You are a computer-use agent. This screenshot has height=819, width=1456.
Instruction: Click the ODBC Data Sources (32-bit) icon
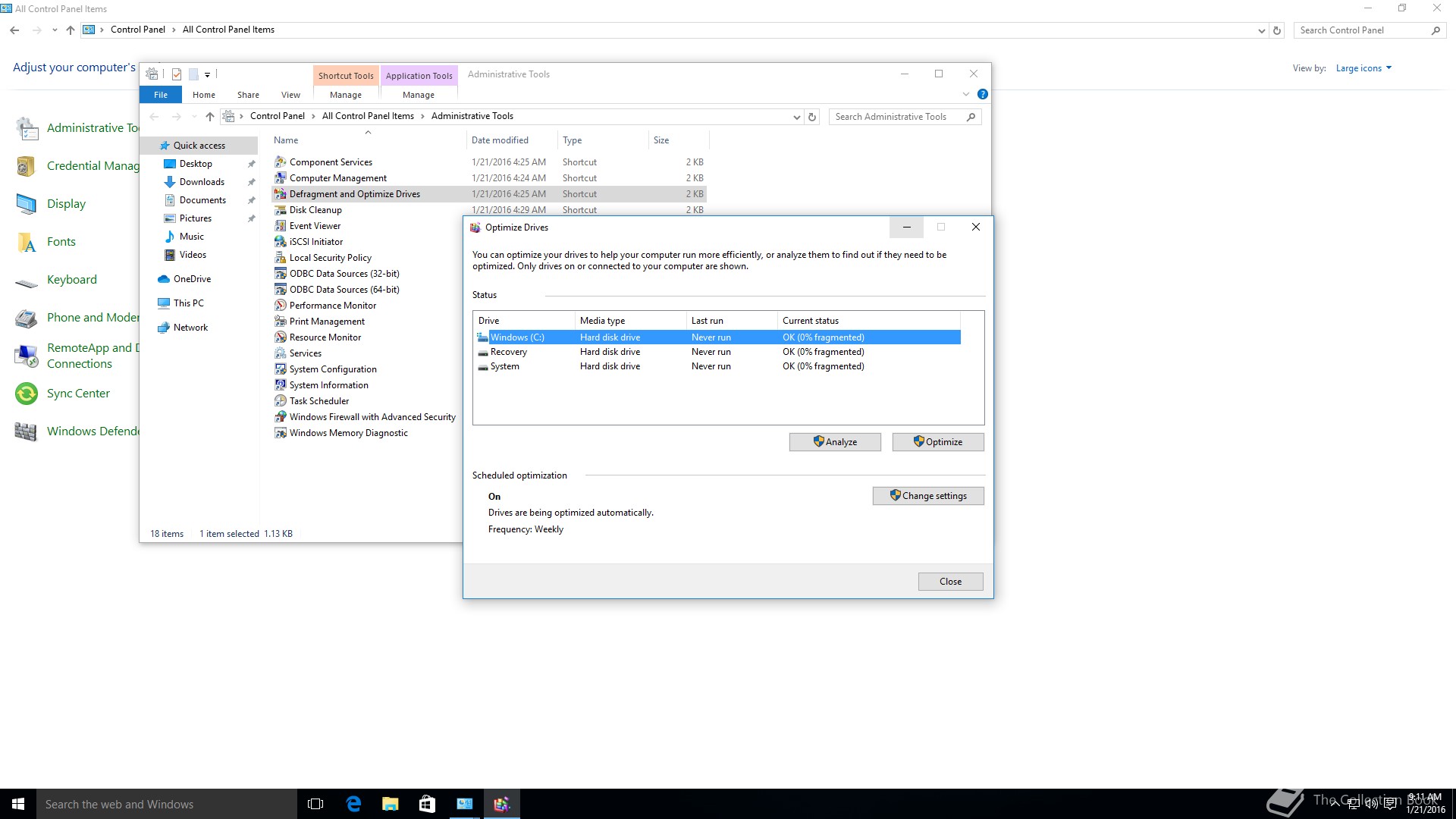(x=281, y=274)
